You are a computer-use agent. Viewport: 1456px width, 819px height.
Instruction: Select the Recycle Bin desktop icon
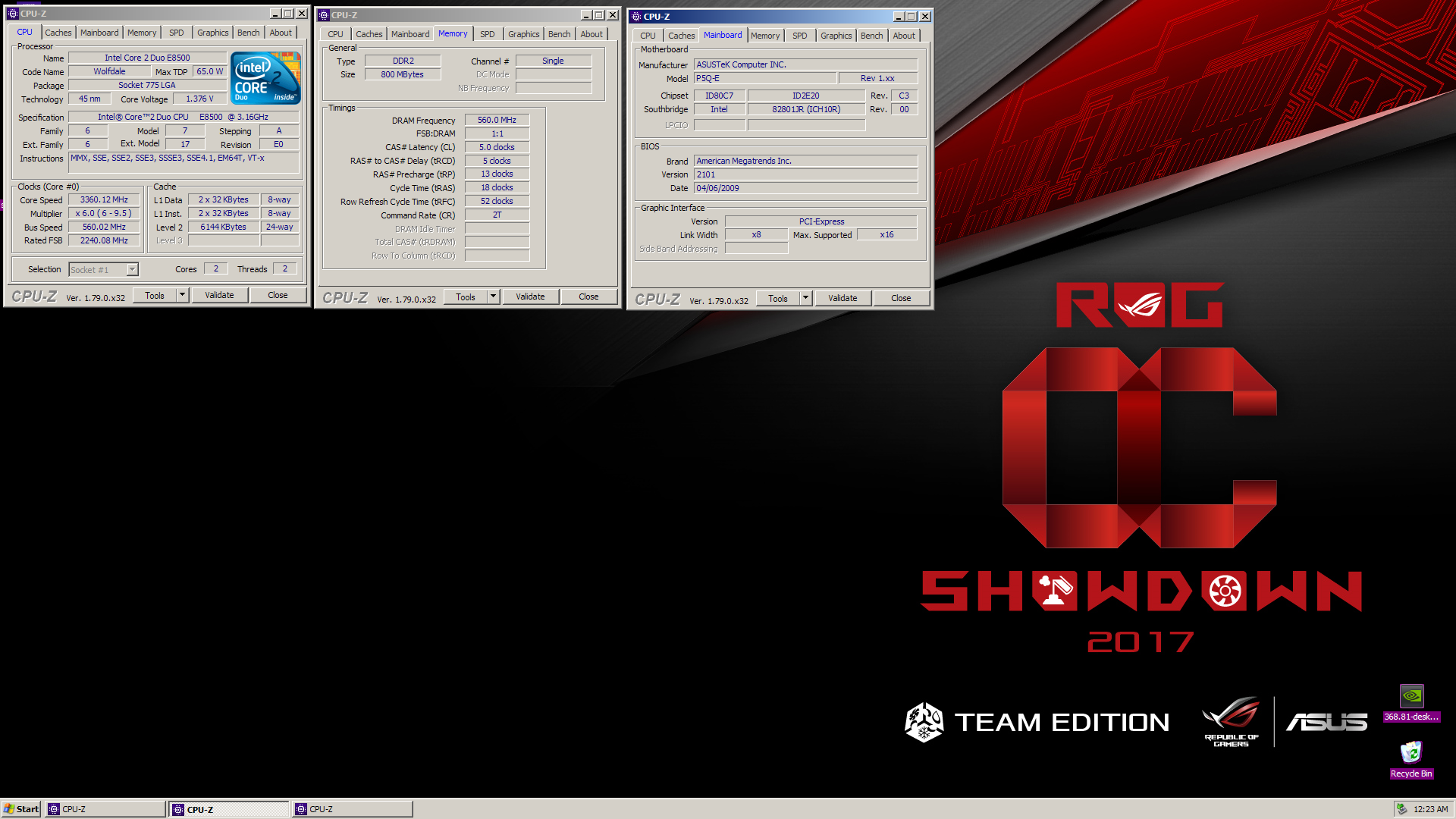click(1411, 759)
